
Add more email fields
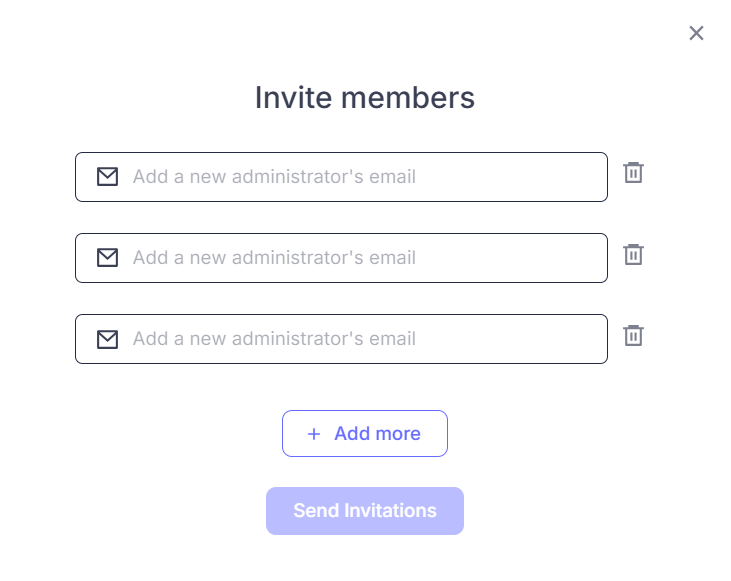pos(364,434)
